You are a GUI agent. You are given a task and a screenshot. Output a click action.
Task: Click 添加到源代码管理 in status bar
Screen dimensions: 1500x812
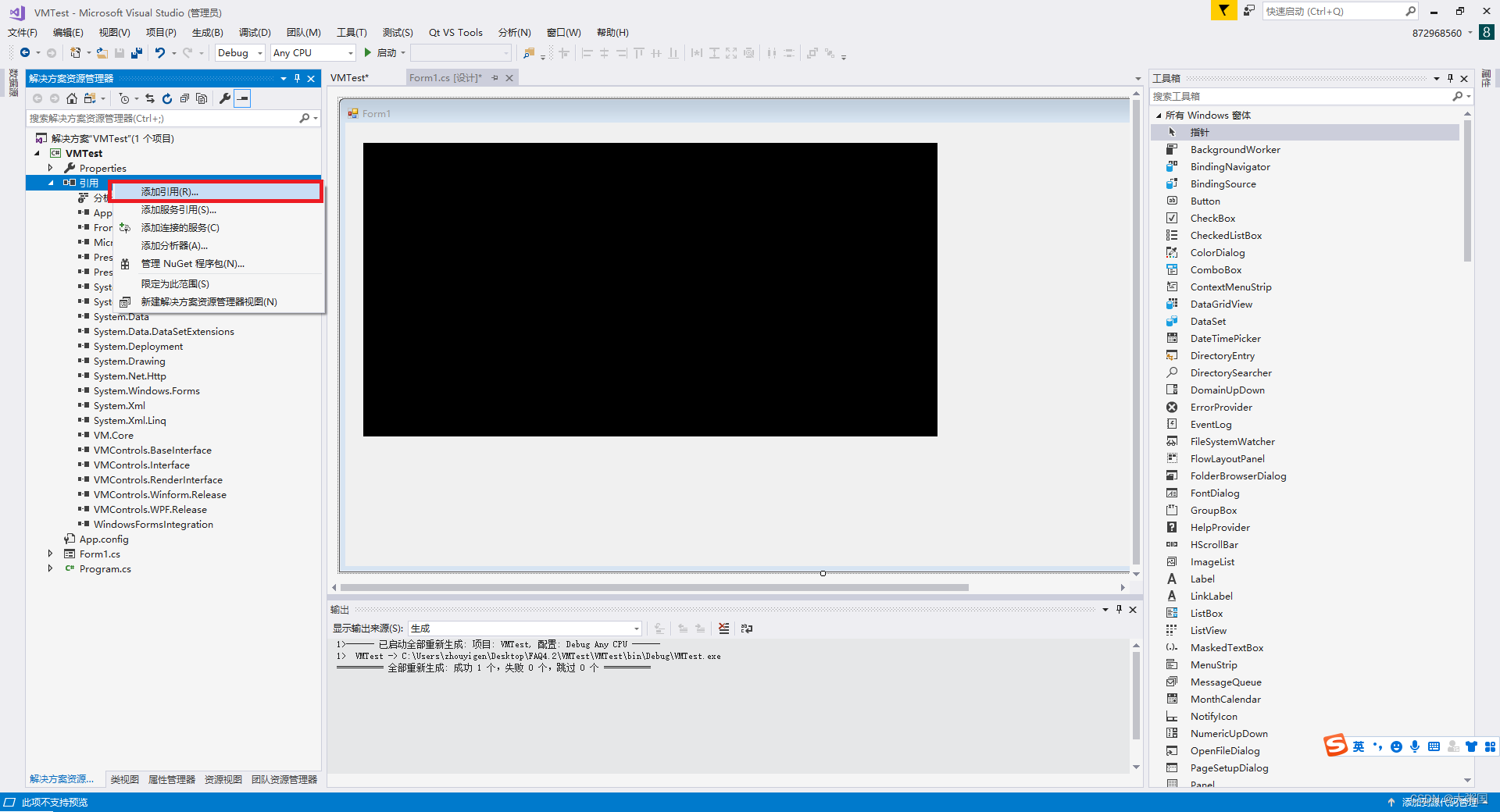[1439, 803]
